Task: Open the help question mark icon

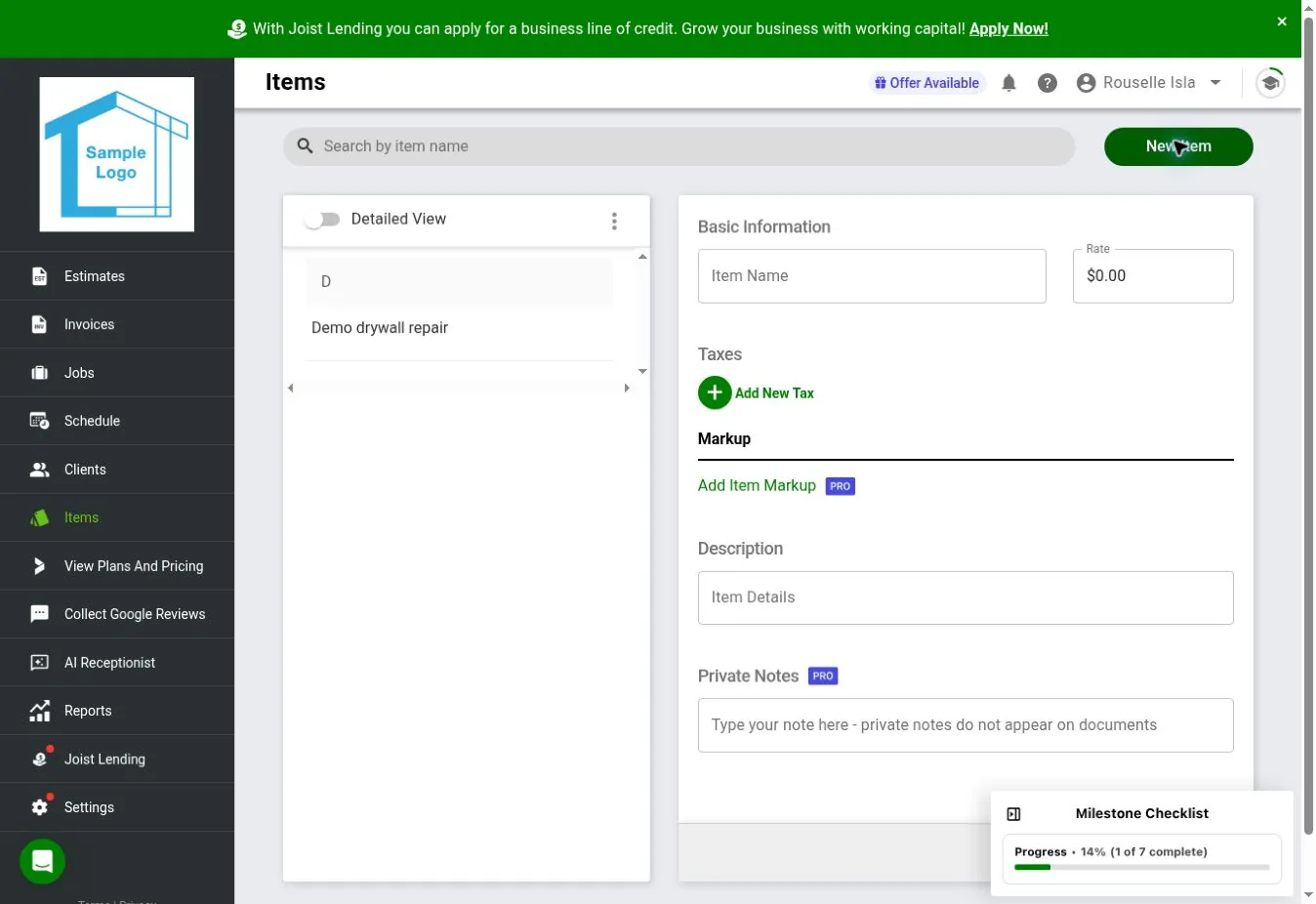Action: tap(1048, 83)
